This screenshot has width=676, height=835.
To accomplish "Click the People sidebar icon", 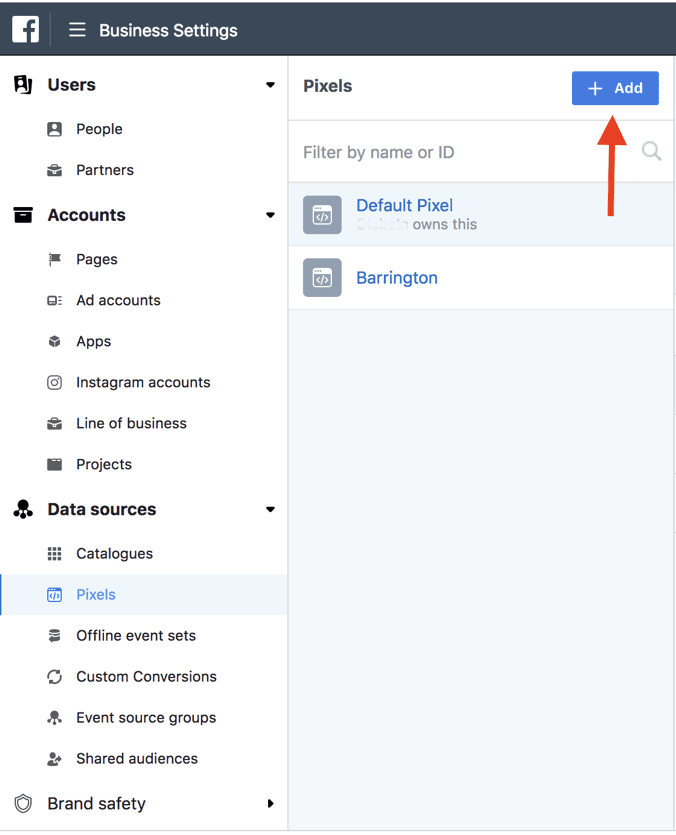I will pos(55,129).
